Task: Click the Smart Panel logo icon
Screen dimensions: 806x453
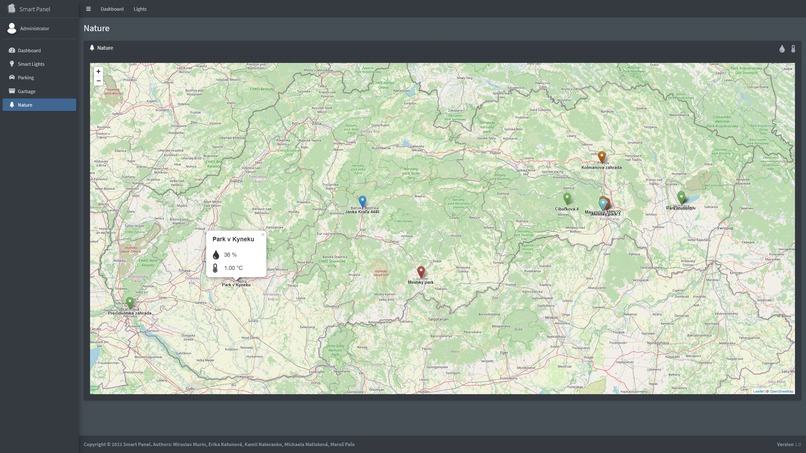Action: pyautogui.click(x=11, y=8)
